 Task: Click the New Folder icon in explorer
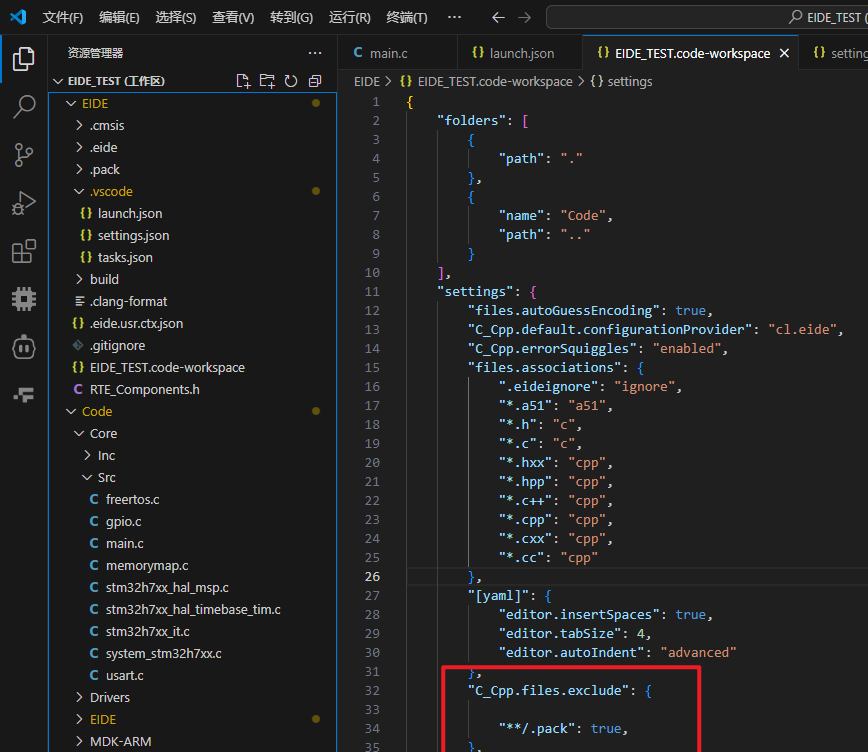coord(267,81)
